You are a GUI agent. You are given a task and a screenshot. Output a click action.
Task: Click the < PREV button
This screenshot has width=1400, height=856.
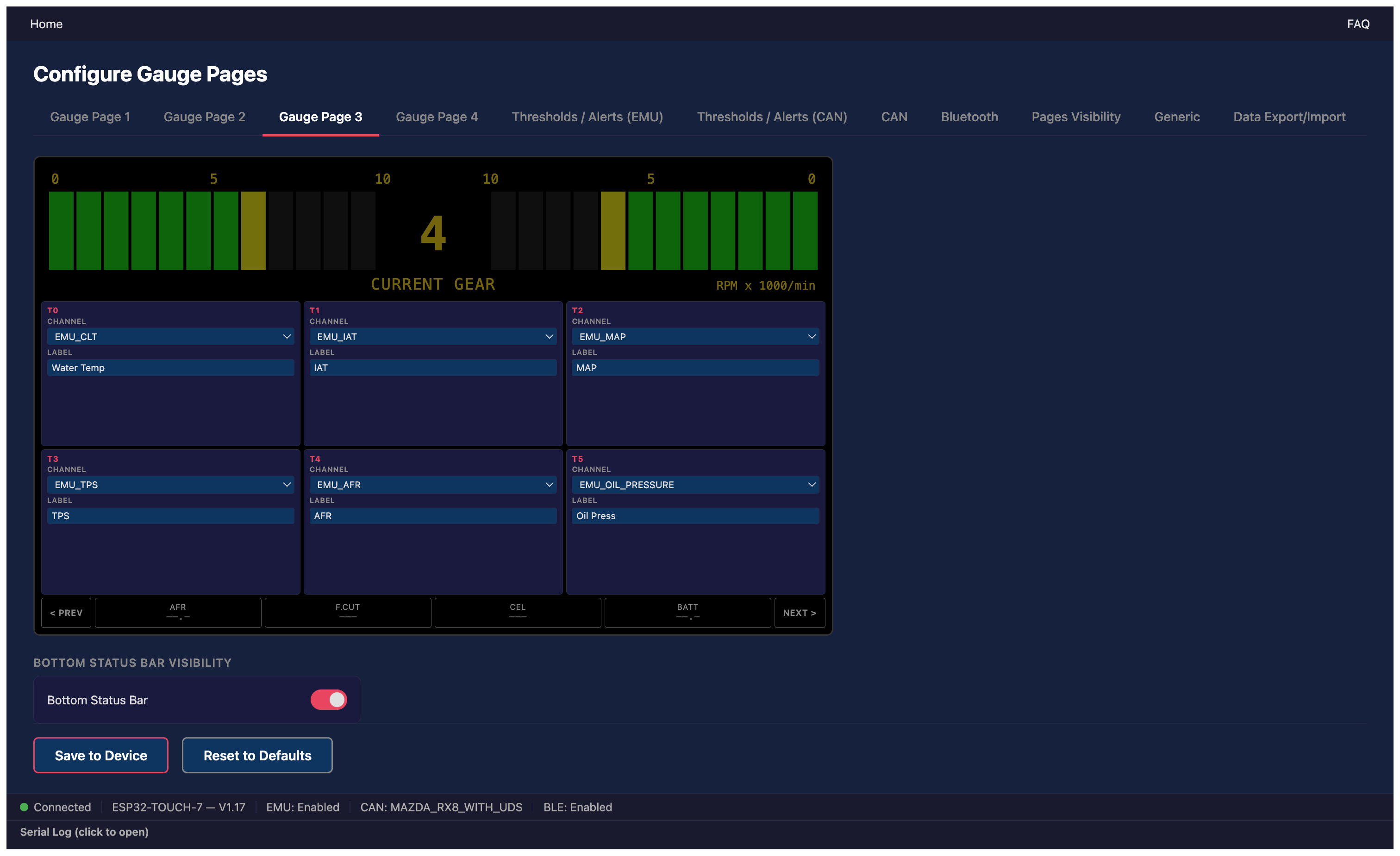click(x=66, y=612)
